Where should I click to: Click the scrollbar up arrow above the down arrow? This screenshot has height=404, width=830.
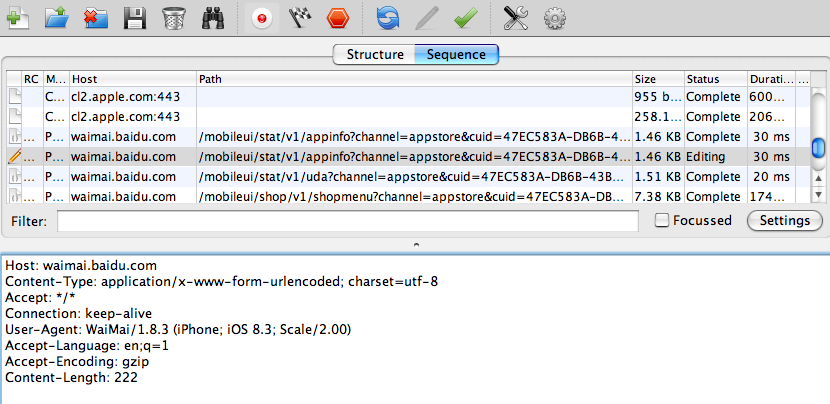[818, 179]
